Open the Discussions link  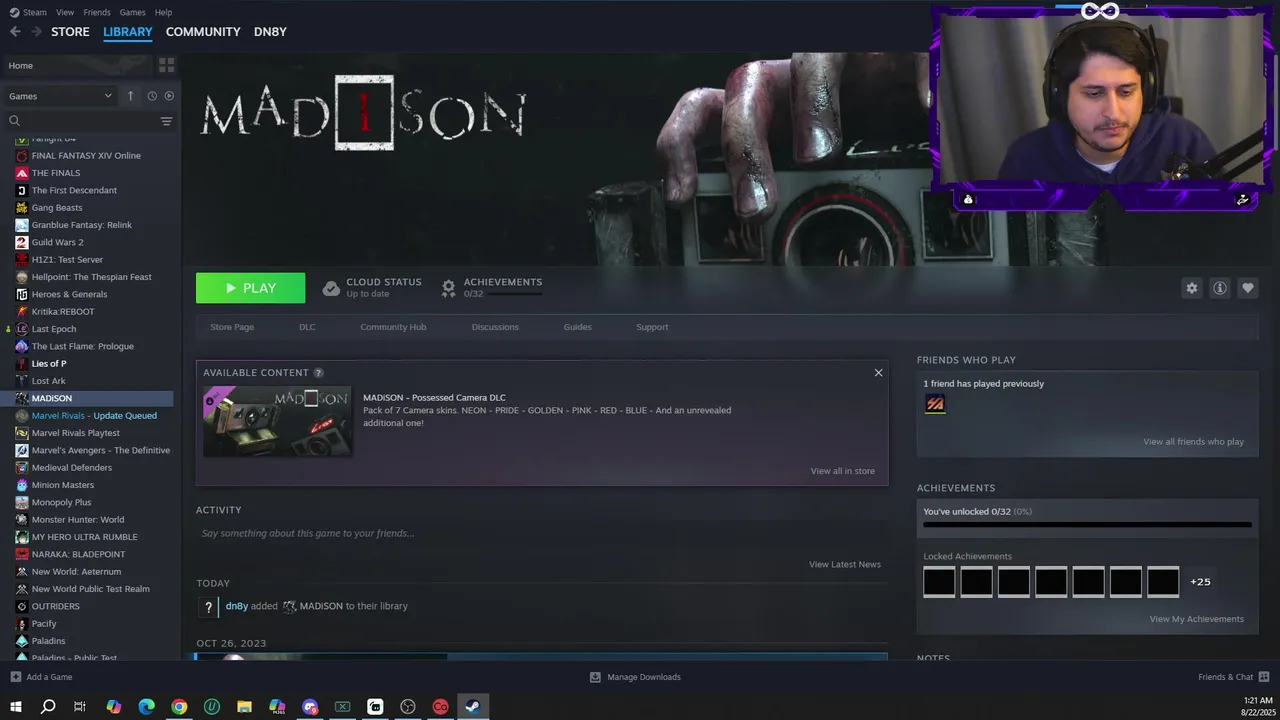[495, 327]
